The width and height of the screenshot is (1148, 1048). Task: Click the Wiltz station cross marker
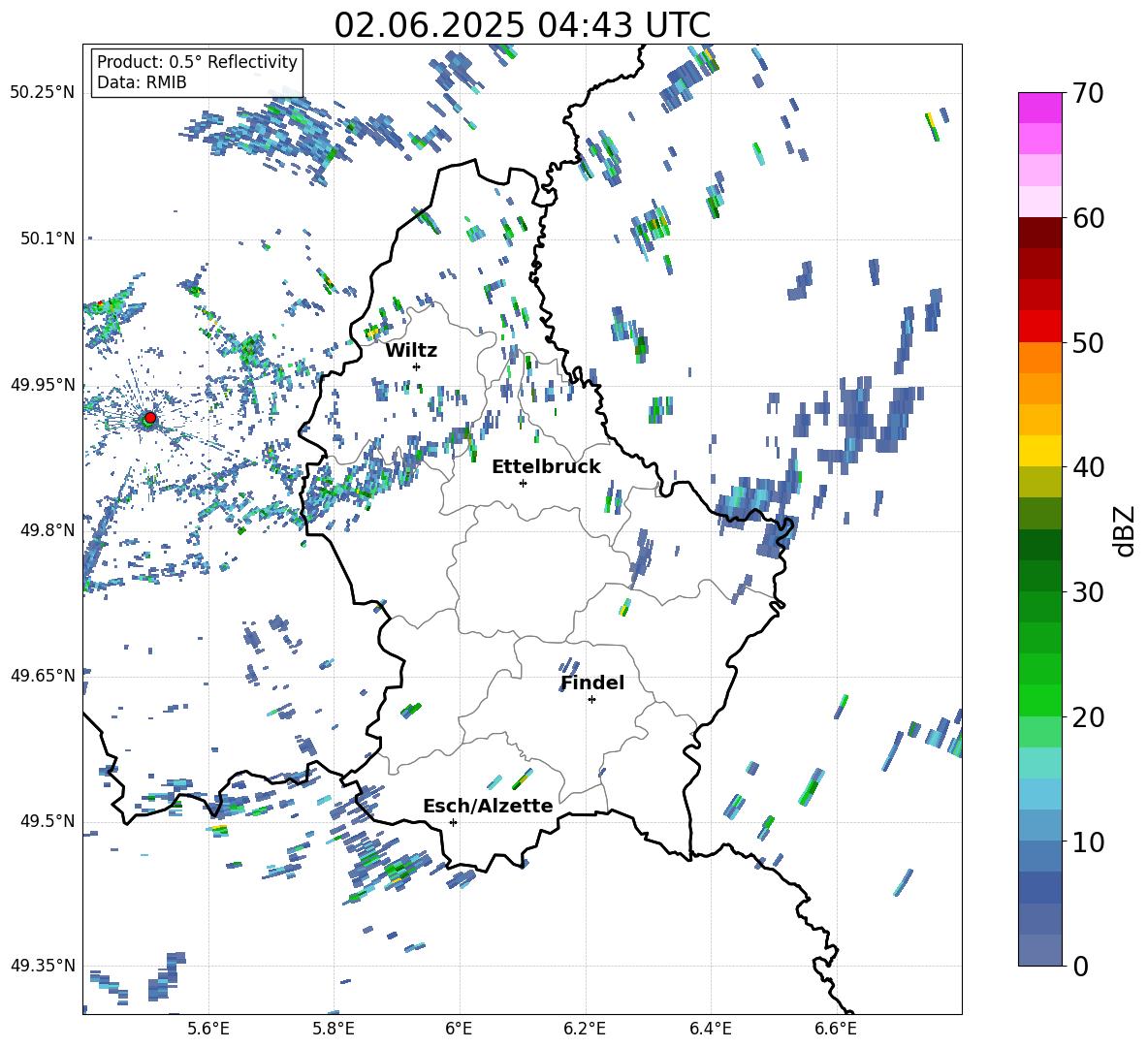pos(417,366)
